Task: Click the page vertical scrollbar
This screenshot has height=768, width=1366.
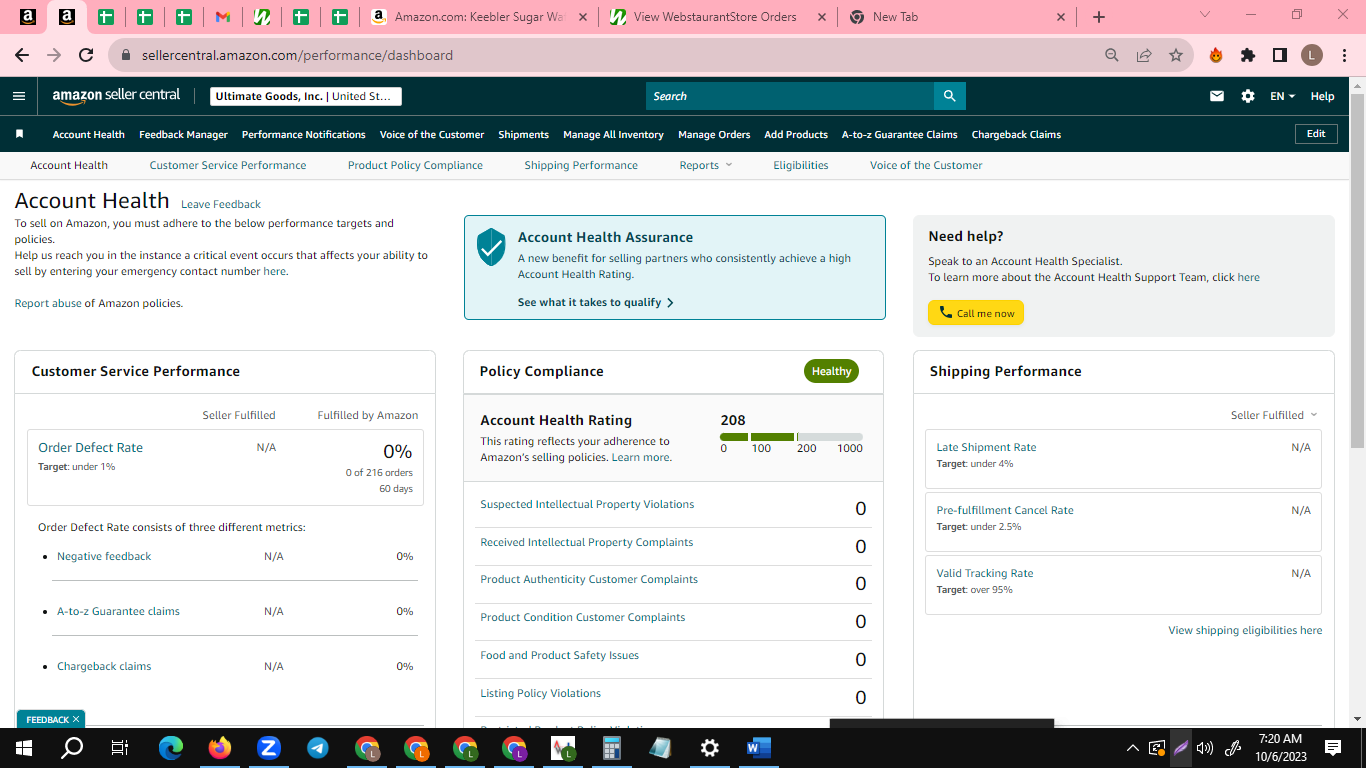Action: click(1357, 270)
